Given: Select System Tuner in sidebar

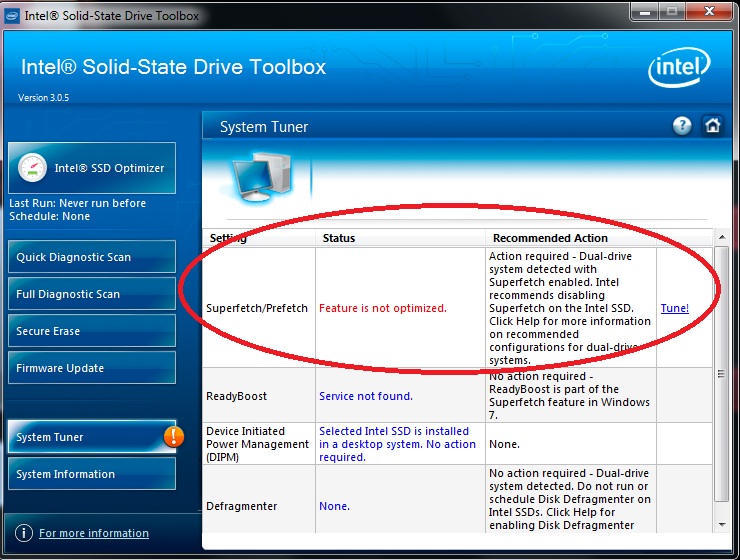Looking at the screenshot, I should coord(92,437).
